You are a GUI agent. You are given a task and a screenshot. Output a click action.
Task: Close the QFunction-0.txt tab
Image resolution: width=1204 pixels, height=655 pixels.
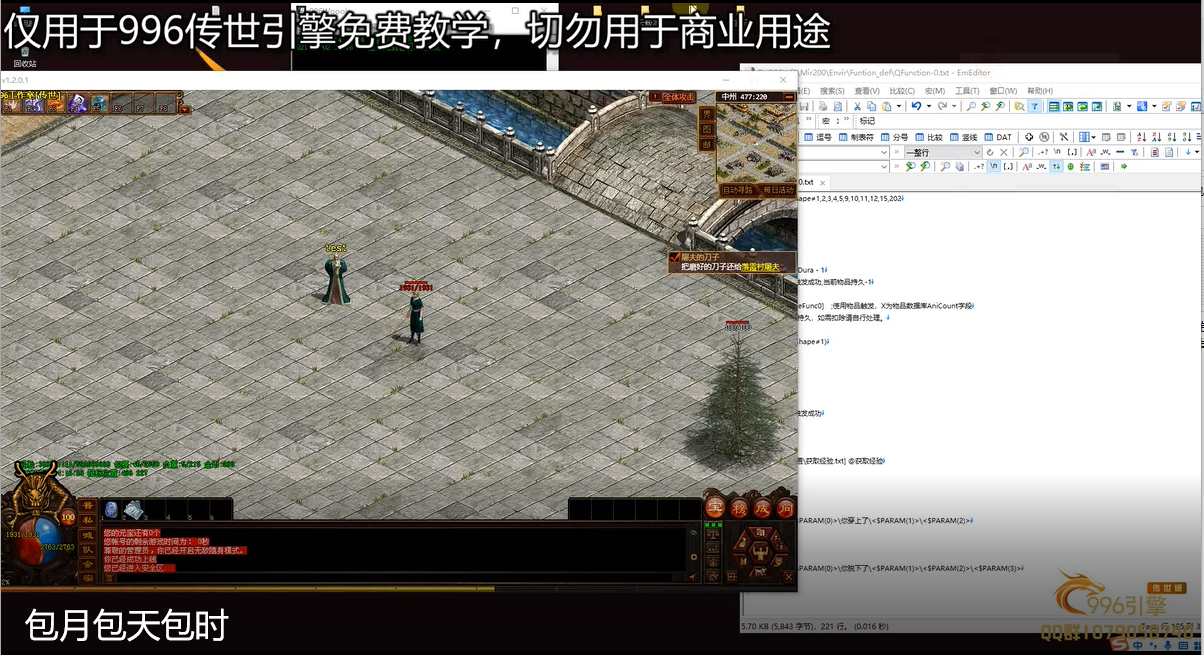pyautogui.click(x=823, y=183)
